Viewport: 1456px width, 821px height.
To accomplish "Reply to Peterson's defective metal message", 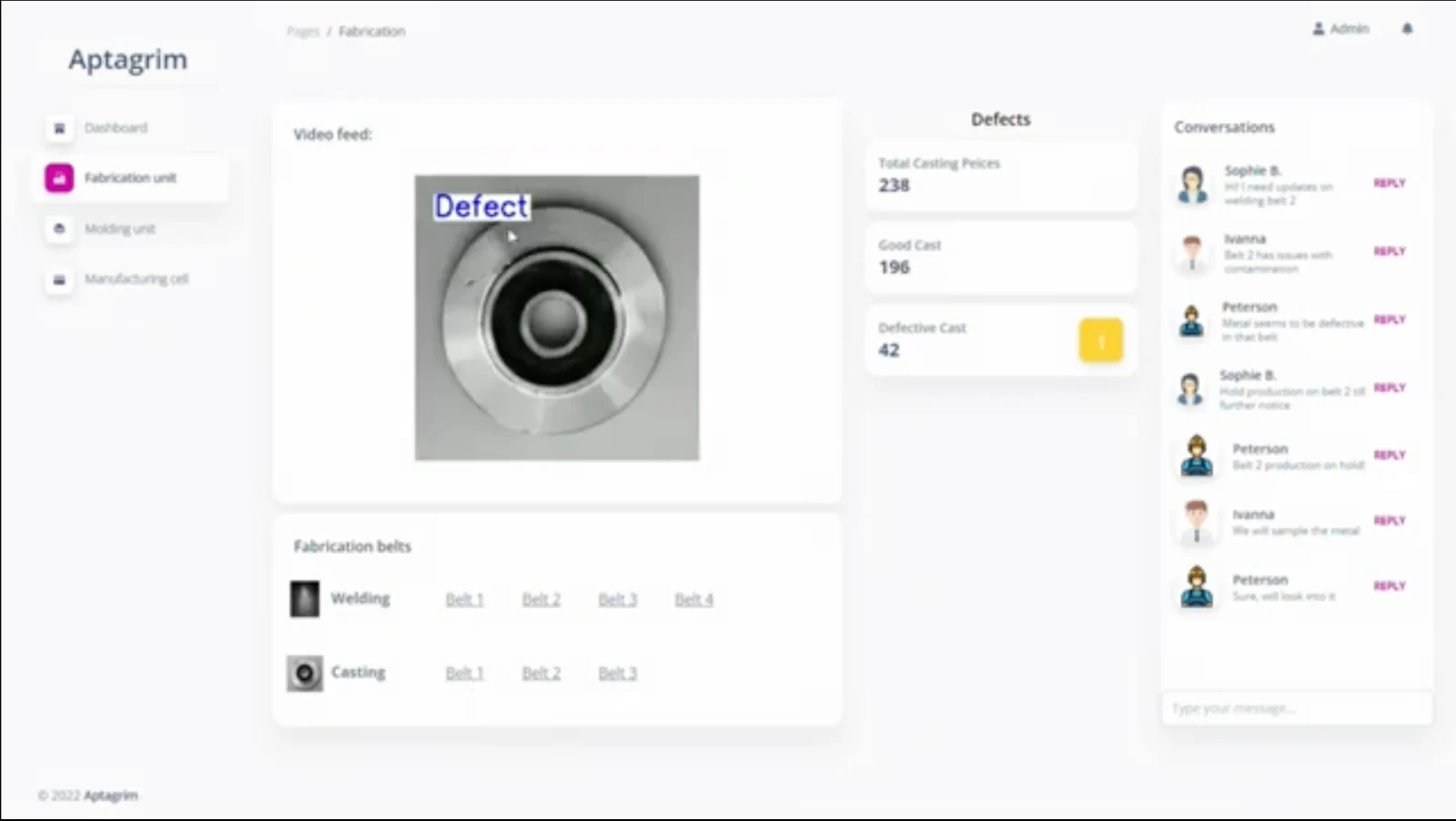I will (x=1390, y=319).
